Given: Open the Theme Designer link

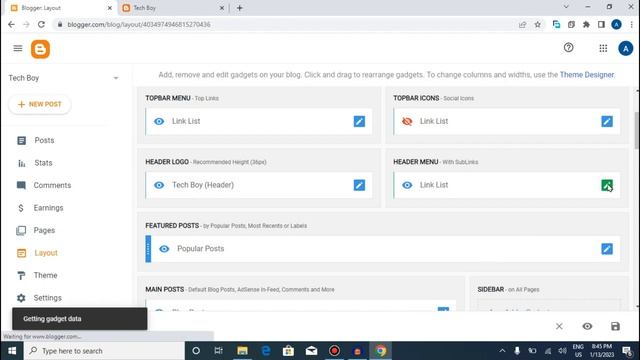Looking at the screenshot, I should [x=587, y=75].
